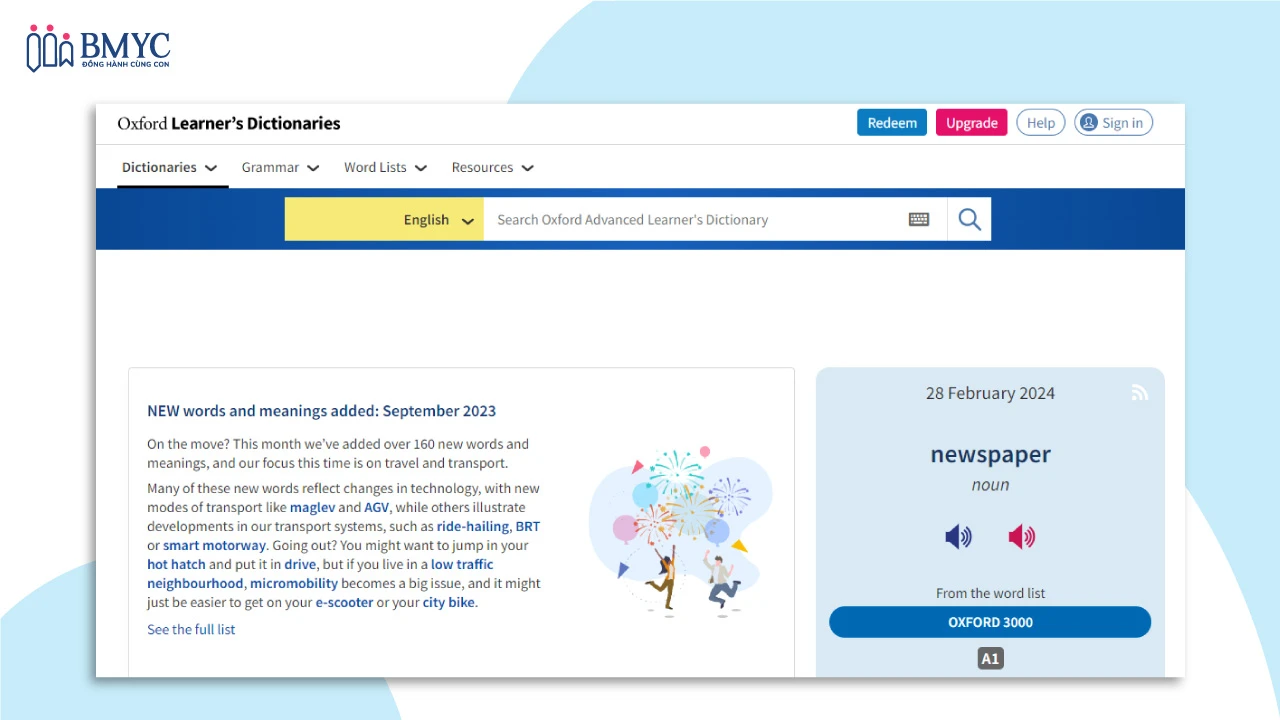The width and height of the screenshot is (1280, 720).
Task: Click the BMYC logo
Action: [x=98, y=49]
